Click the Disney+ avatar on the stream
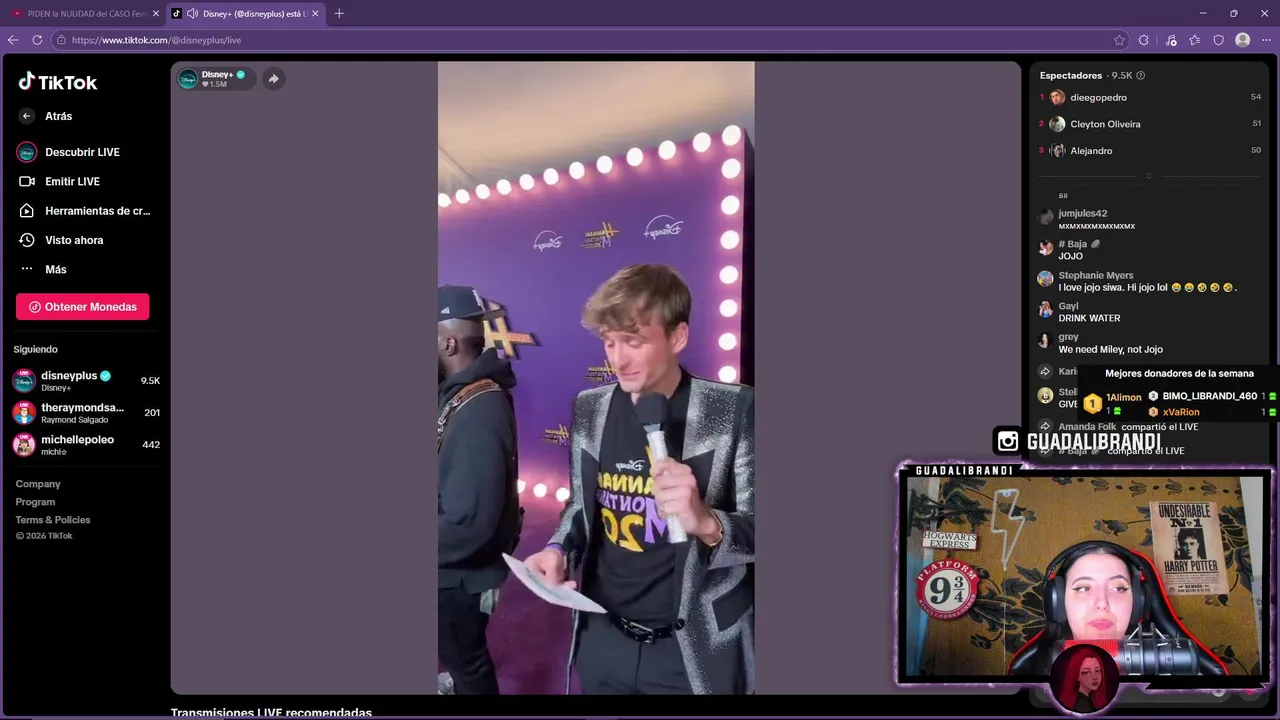 (x=188, y=79)
